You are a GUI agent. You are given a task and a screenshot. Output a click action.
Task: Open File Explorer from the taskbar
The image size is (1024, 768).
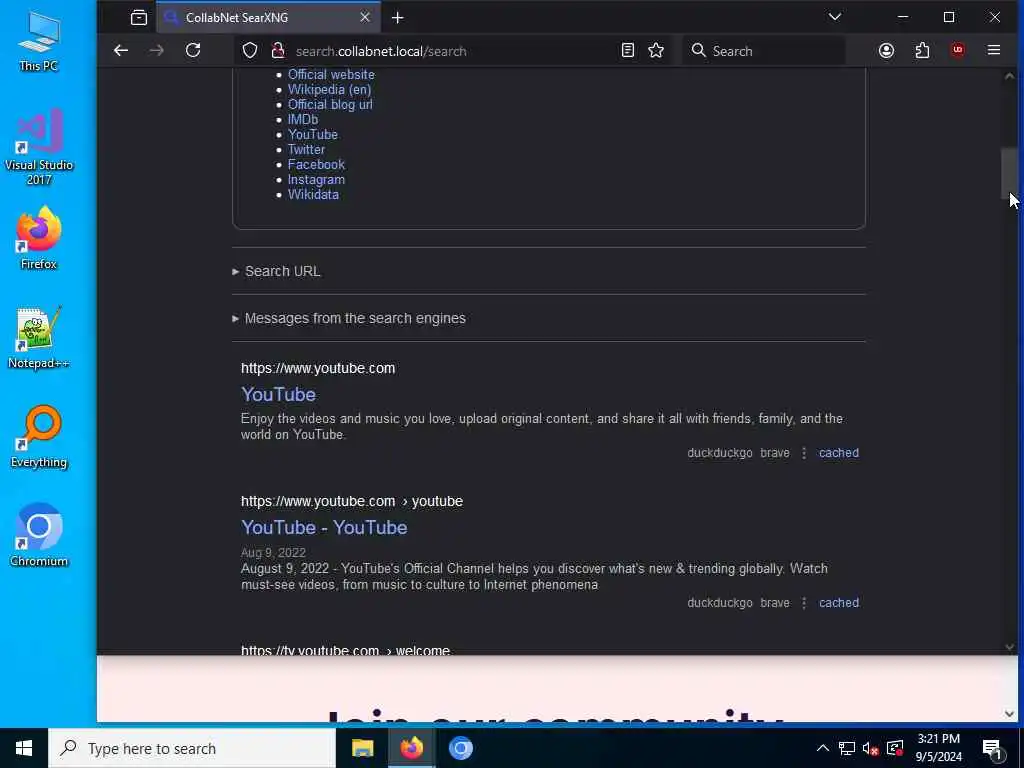click(x=362, y=748)
